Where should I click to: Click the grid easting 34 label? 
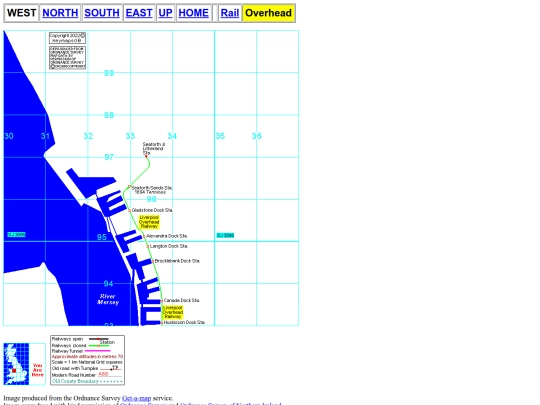click(172, 136)
